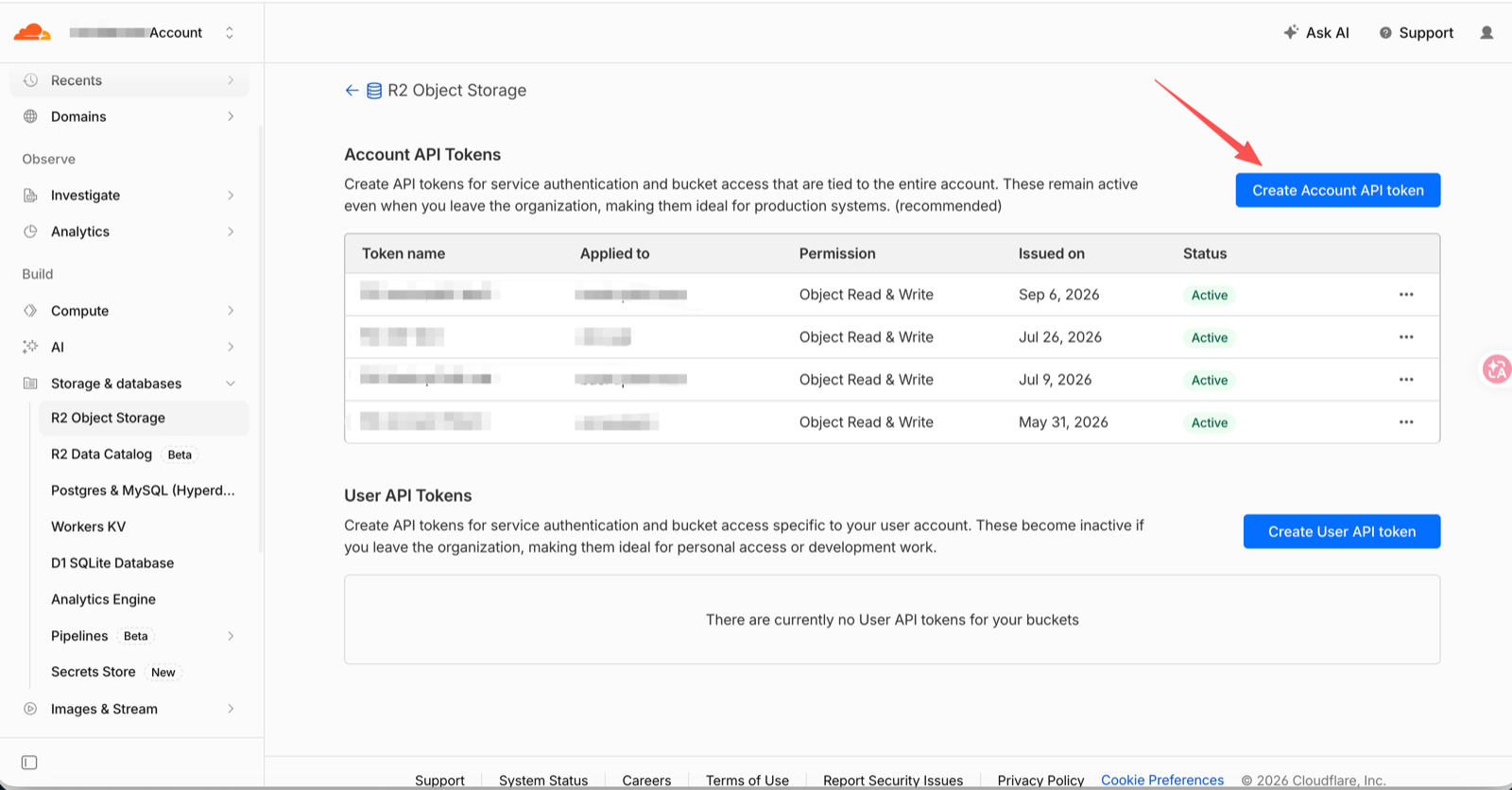This screenshot has width=1512, height=790.
Task: Open AI section in the sidebar
Action: 129,347
